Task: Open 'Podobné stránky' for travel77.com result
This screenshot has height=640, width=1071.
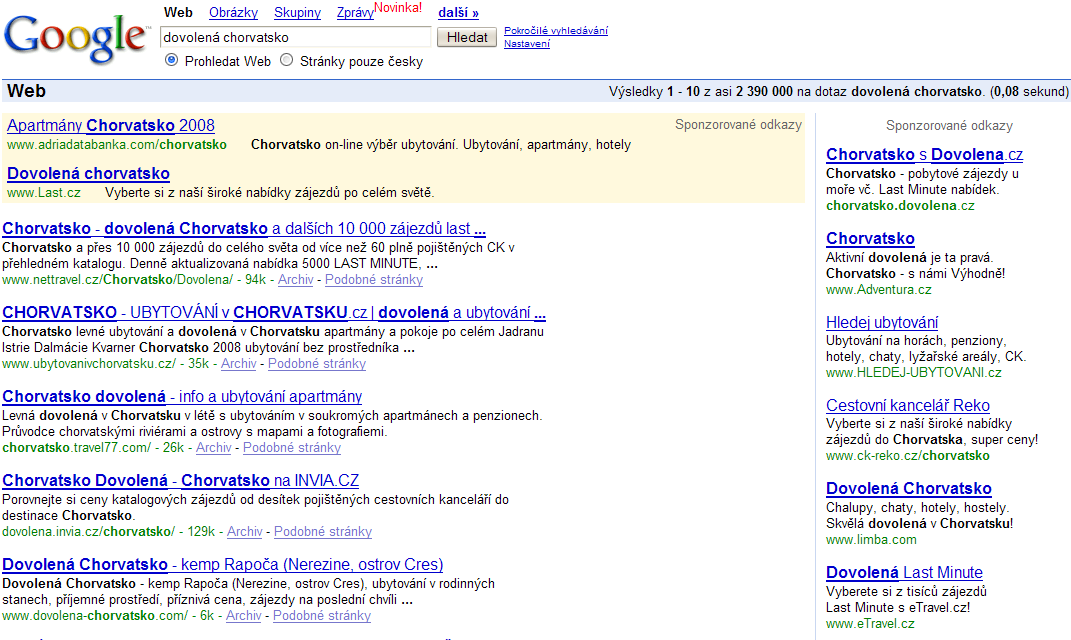Action: click(x=292, y=447)
